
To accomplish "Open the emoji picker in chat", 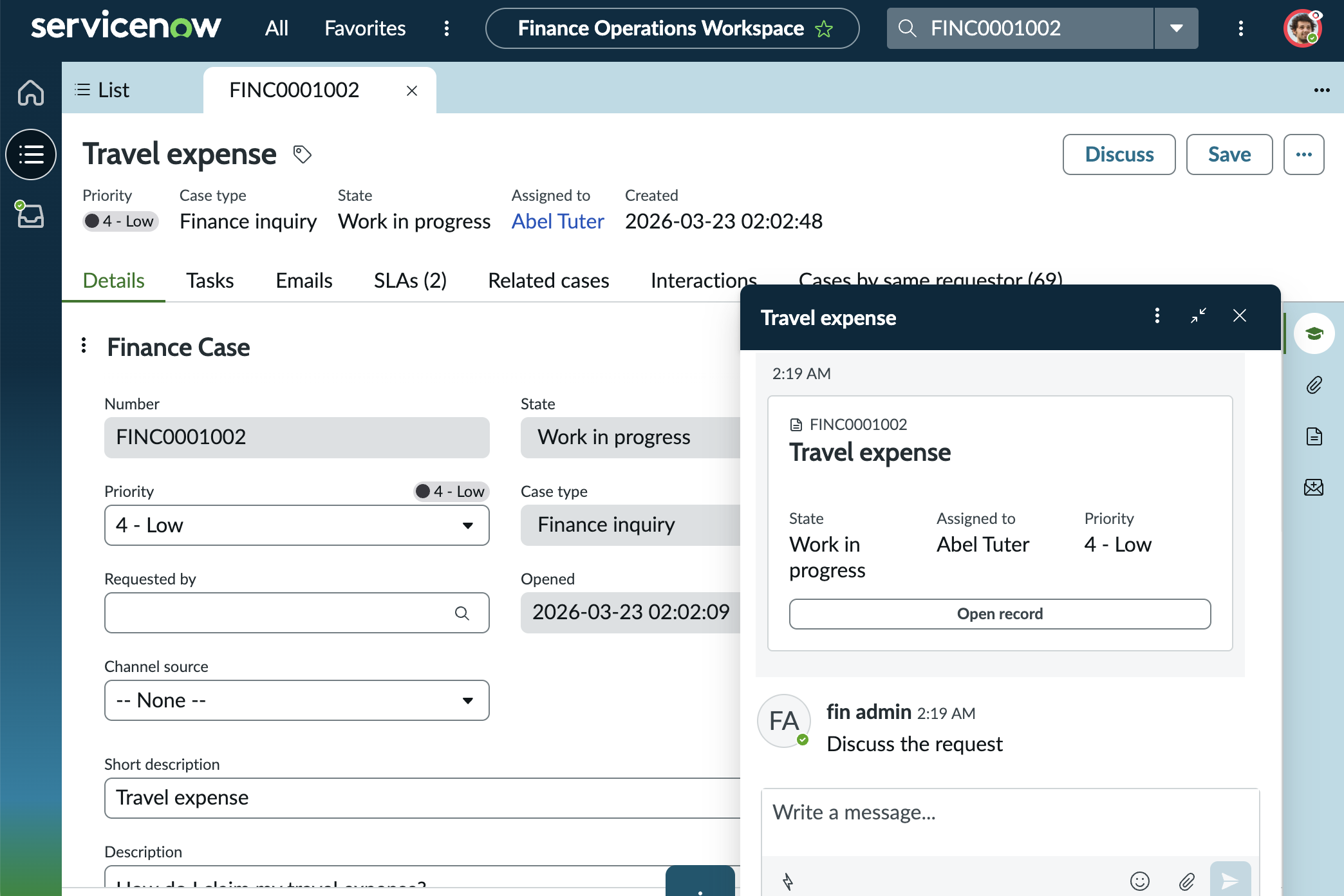I will coord(1140,881).
